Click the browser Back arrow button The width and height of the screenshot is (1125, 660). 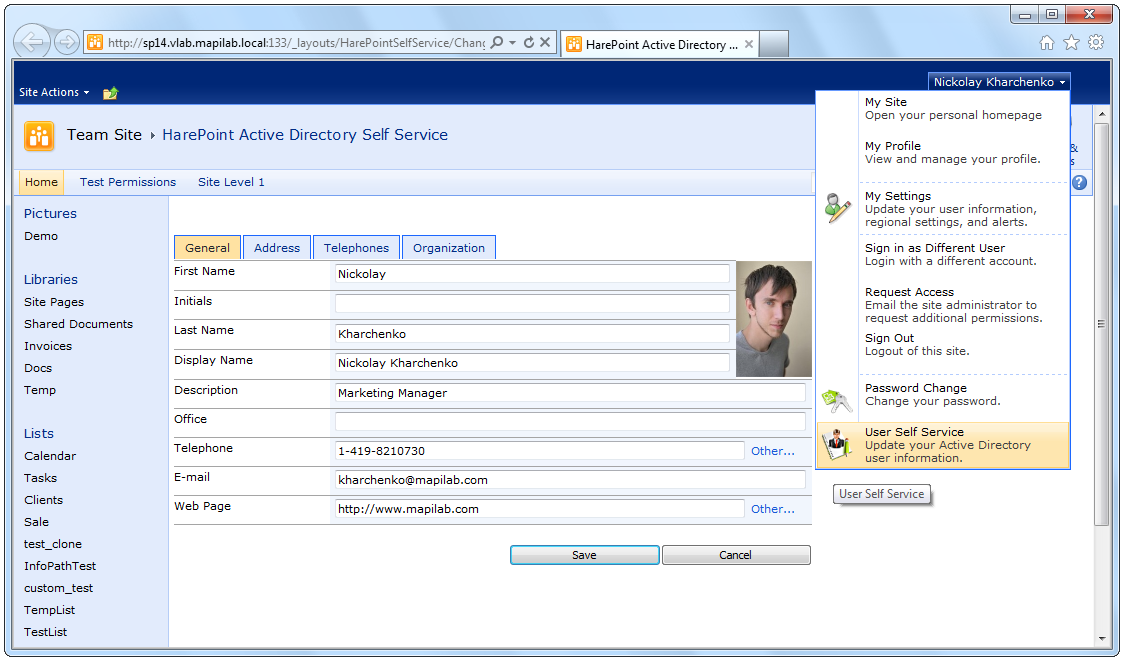[x=33, y=42]
